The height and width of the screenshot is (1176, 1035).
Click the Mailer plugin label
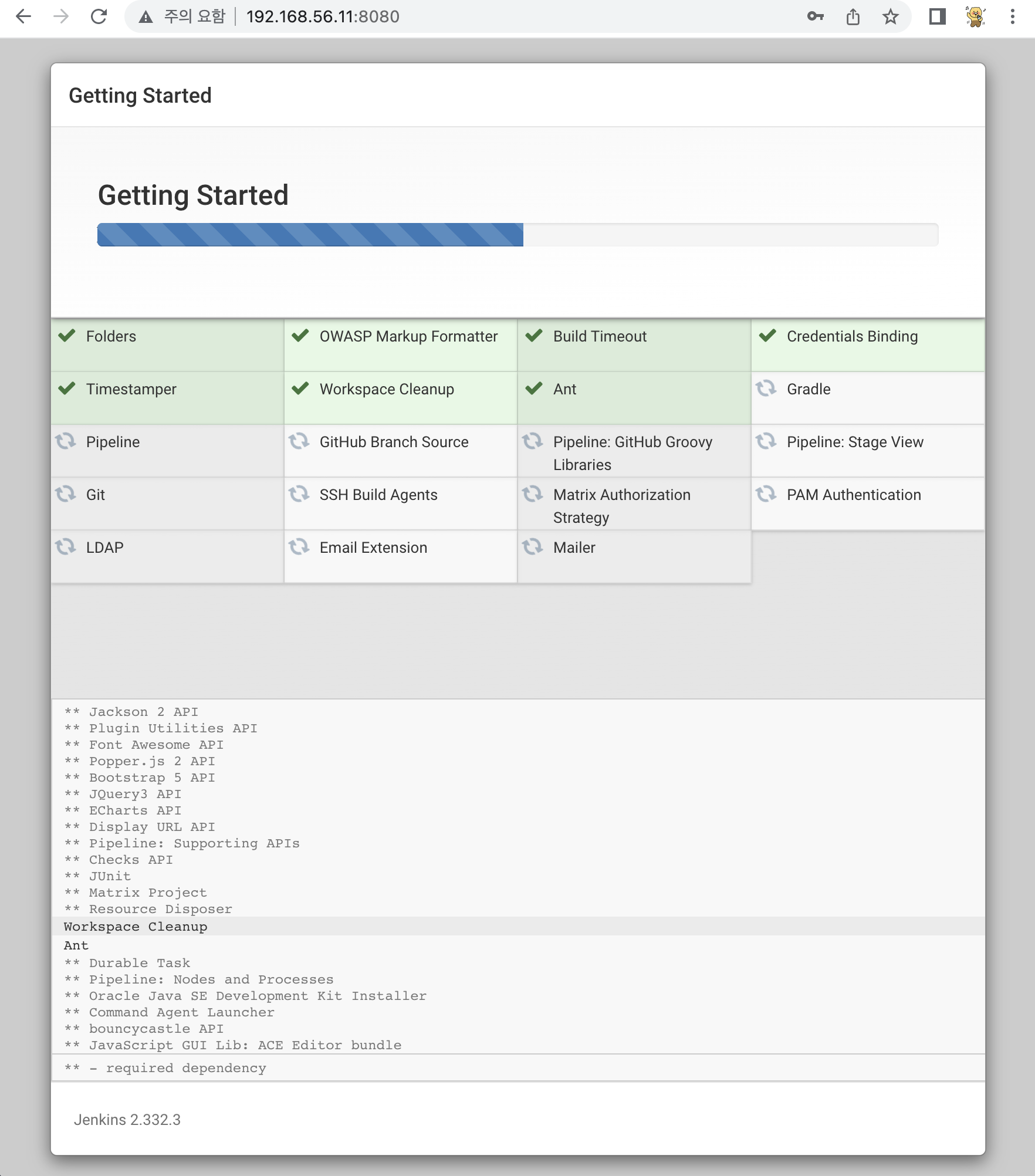click(x=574, y=548)
